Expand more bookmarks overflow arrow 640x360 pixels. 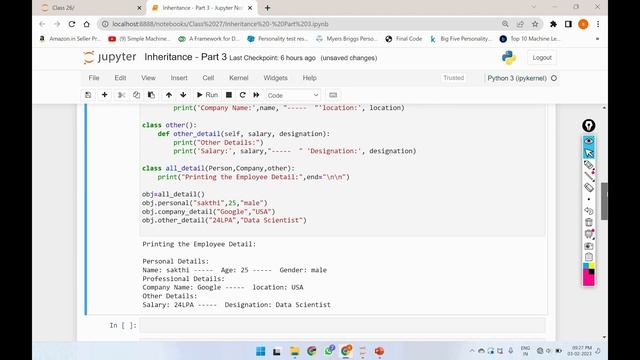point(597,39)
